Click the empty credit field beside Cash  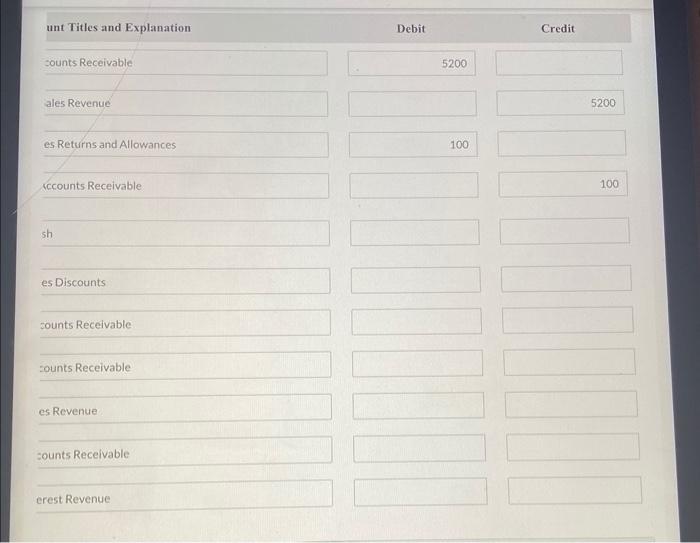point(565,231)
